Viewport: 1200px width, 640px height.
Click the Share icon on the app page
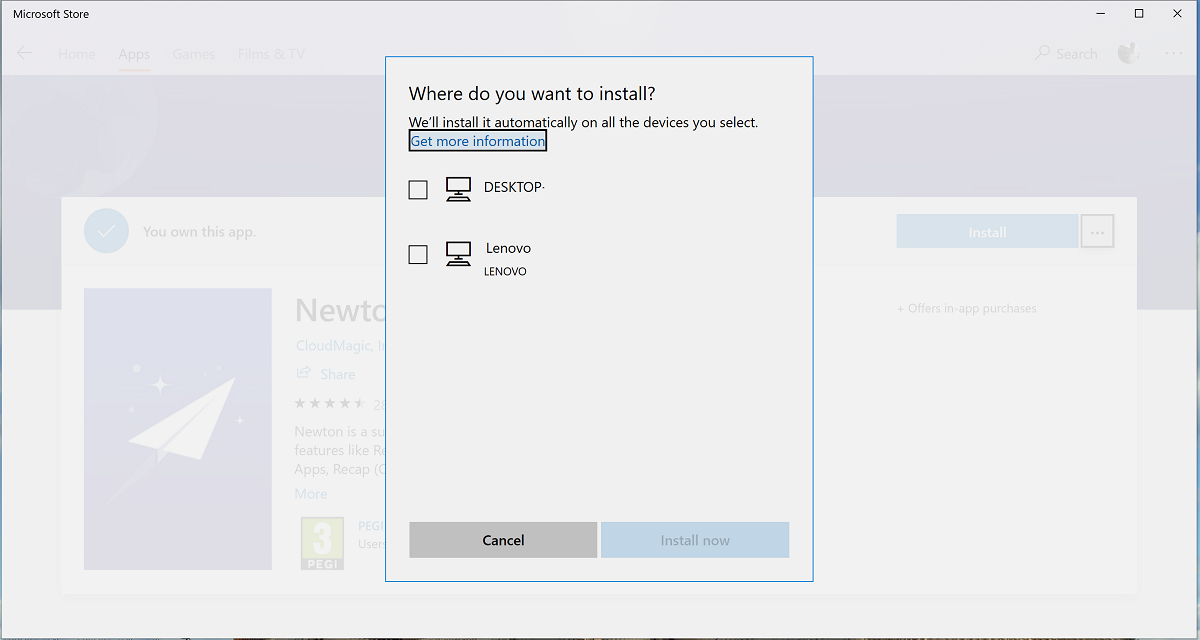point(303,374)
